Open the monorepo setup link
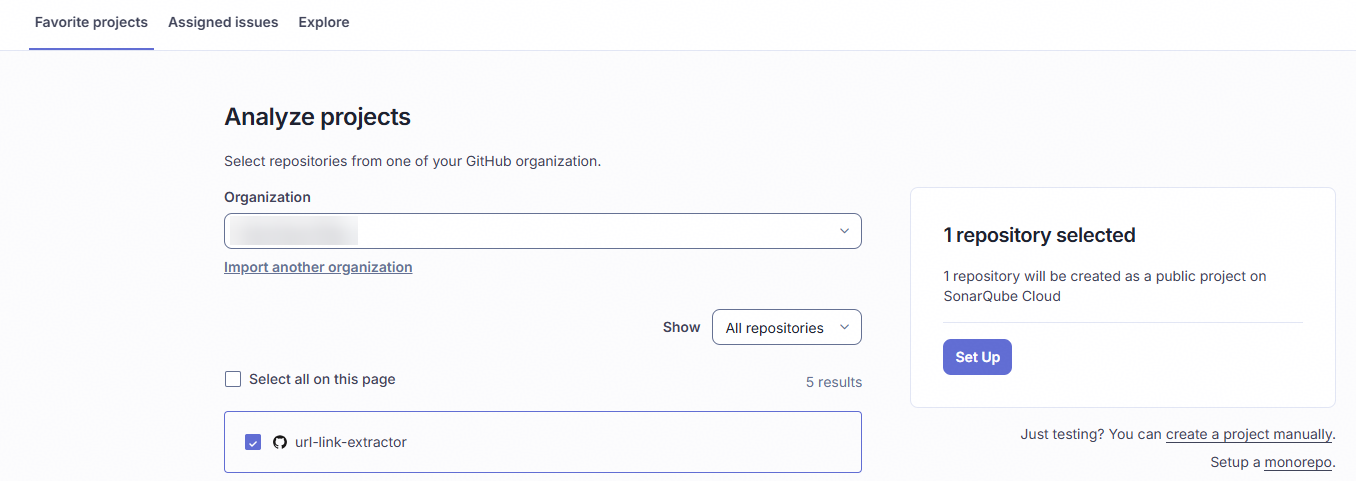 [x=1298, y=462]
